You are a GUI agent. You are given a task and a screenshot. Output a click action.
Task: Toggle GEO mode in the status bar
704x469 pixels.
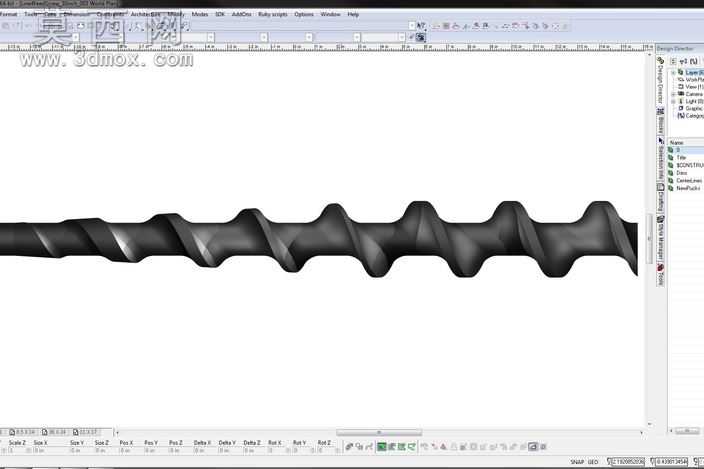593,462
